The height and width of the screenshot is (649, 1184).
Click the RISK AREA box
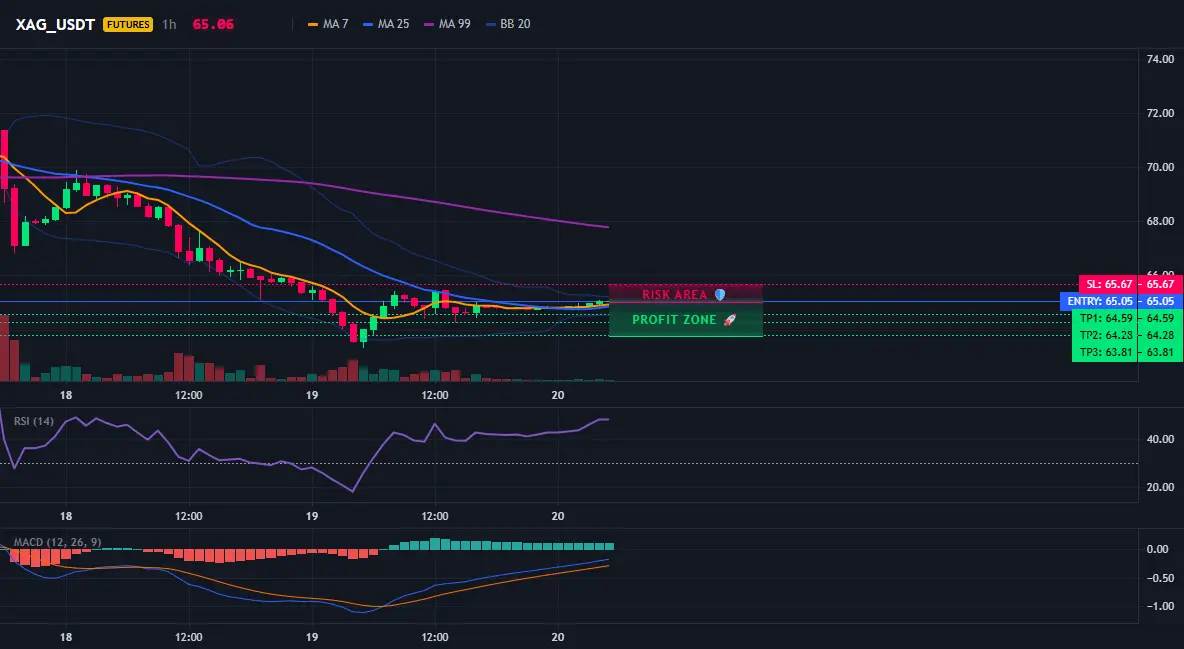tap(686, 294)
